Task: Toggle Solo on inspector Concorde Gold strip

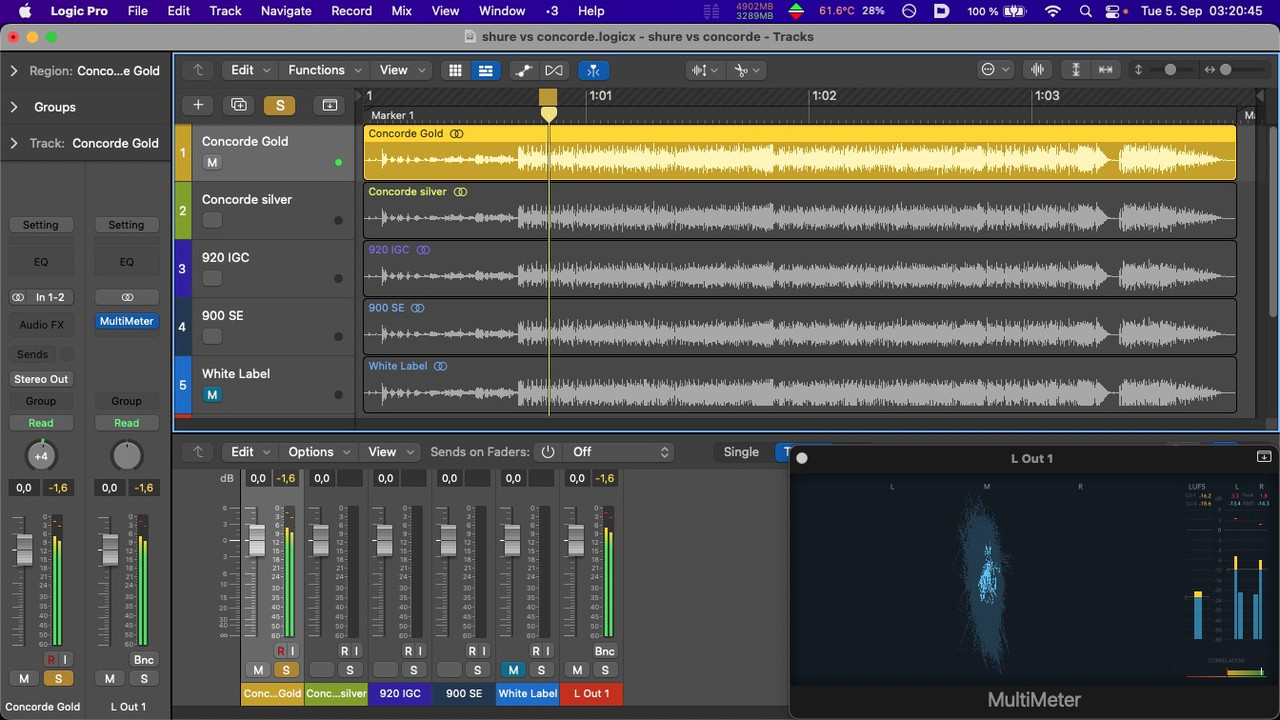Action: (59, 679)
